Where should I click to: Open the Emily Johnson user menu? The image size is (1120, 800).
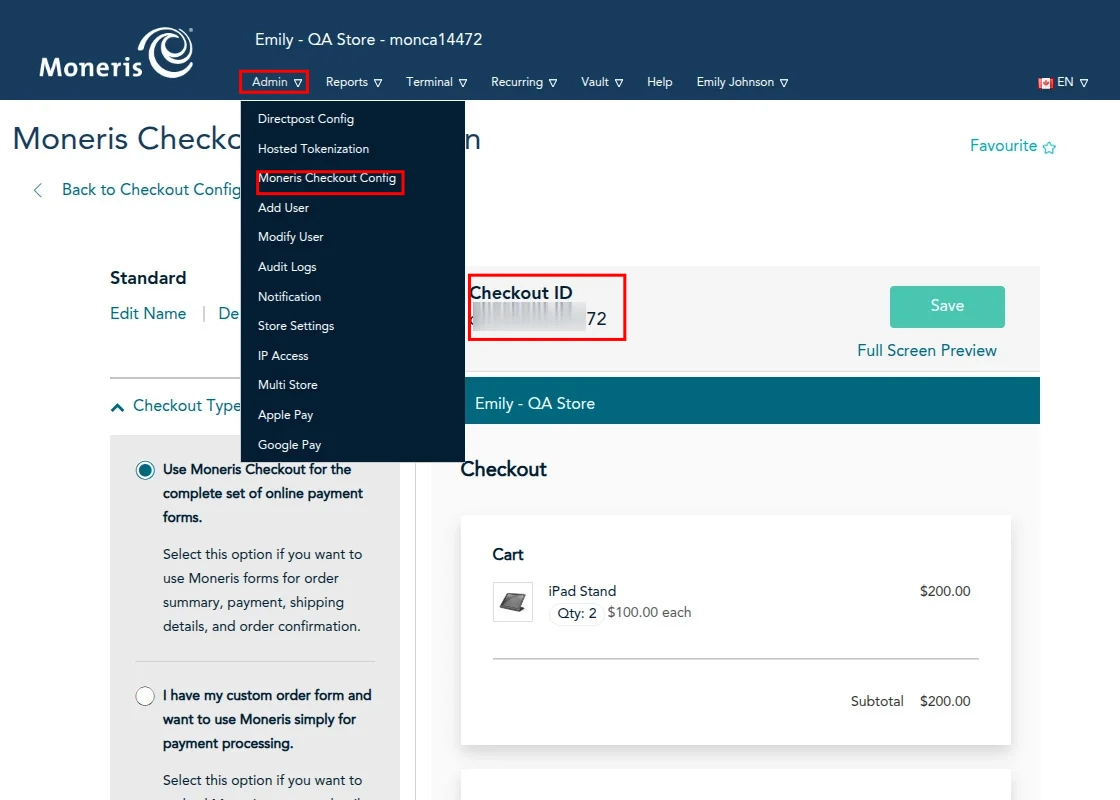pyautogui.click(x=742, y=82)
